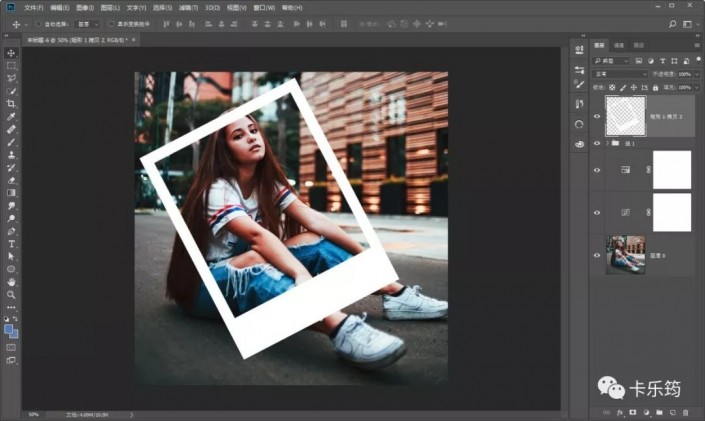
Task: Select the Gradient tool
Action: [11, 193]
